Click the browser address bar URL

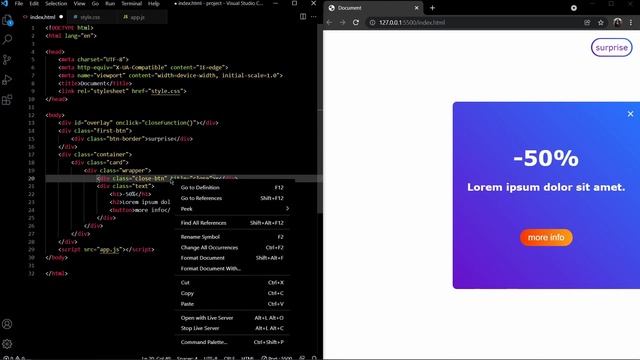(412, 22)
